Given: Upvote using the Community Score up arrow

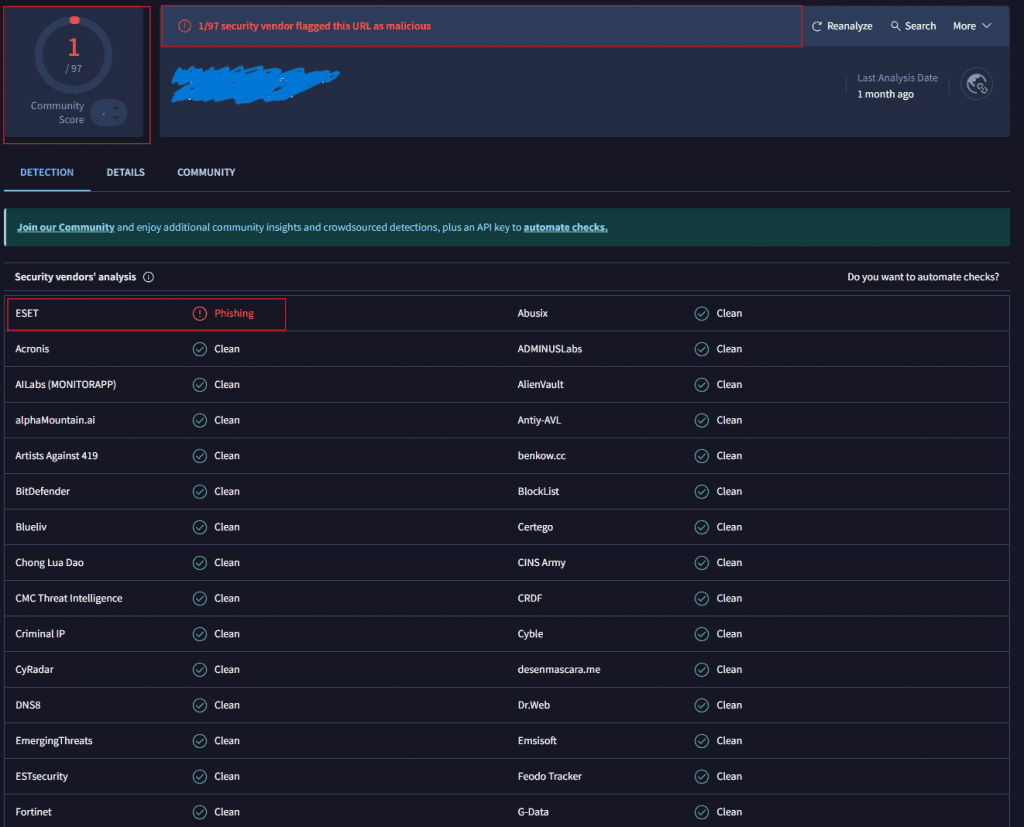Looking at the screenshot, I should [x=116, y=107].
